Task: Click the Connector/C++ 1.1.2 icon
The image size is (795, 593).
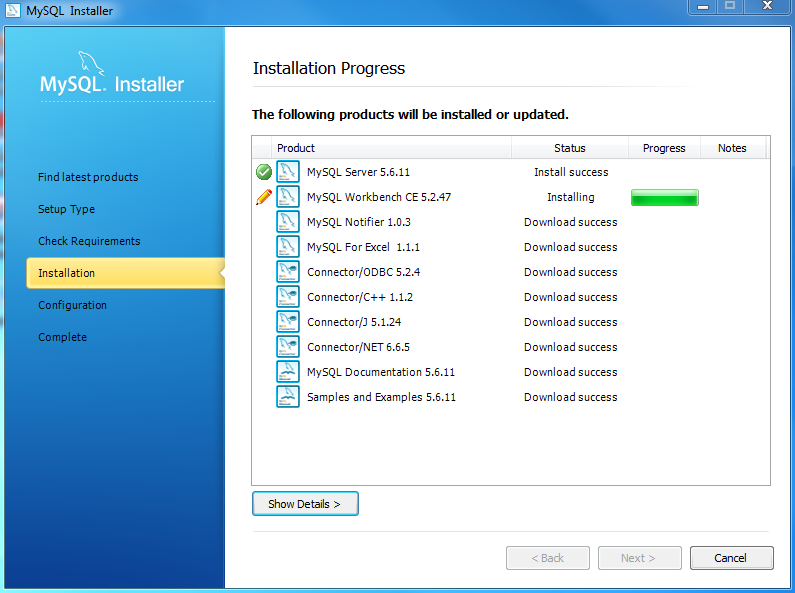Action: click(288, 297)
